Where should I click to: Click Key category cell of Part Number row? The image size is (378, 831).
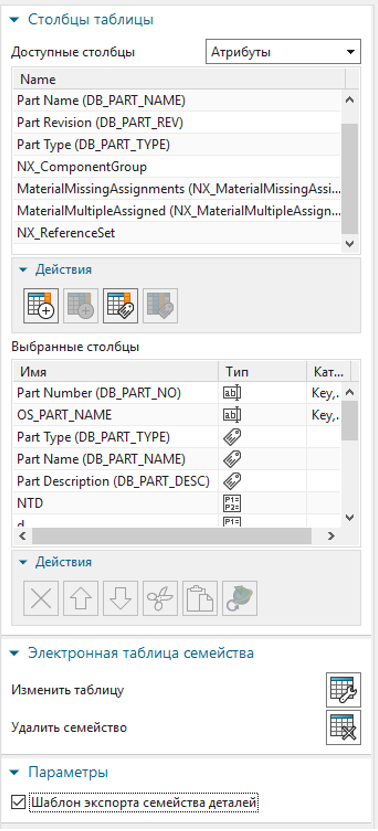(324, 393)
